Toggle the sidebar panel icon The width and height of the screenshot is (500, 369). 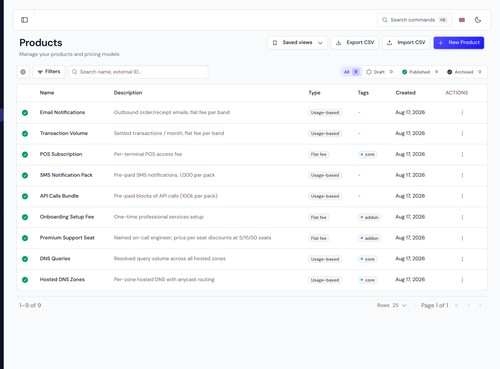click(24, 20)
